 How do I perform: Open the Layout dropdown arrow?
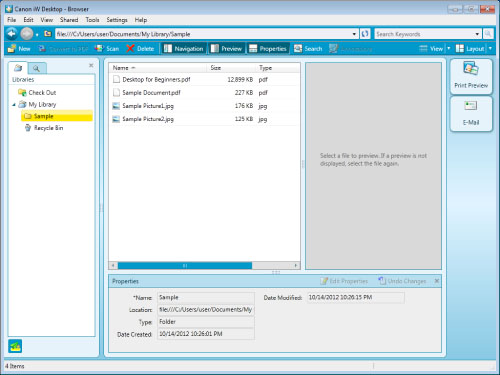[x=490, y=49]
